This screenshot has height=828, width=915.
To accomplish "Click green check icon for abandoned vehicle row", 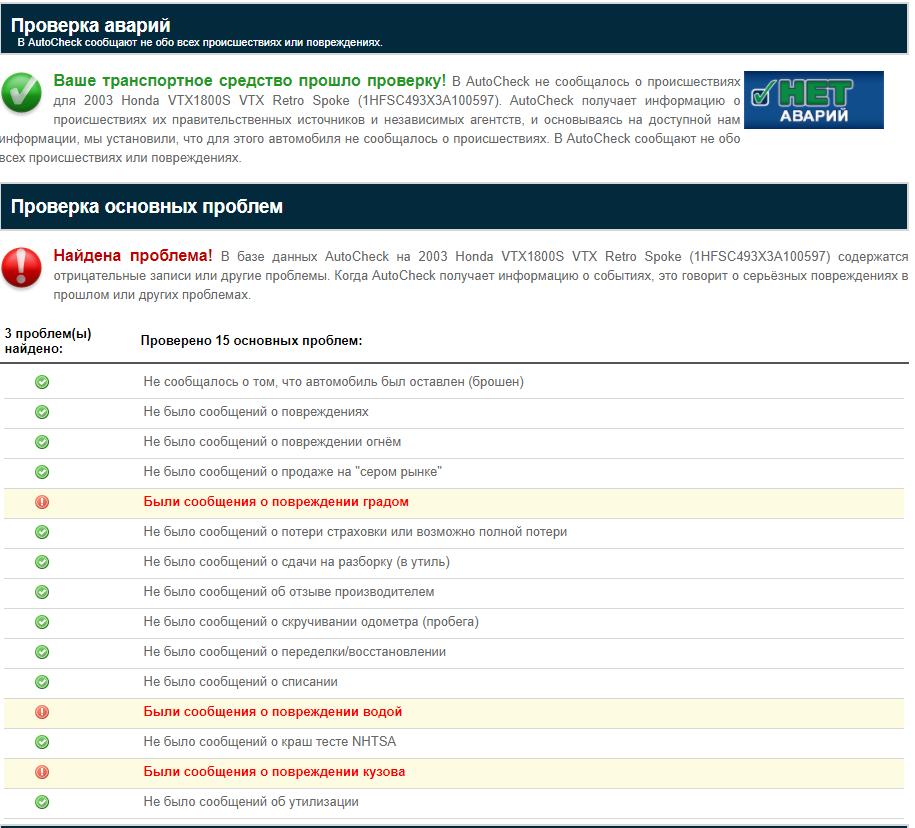I will click(x=42, y=382).
